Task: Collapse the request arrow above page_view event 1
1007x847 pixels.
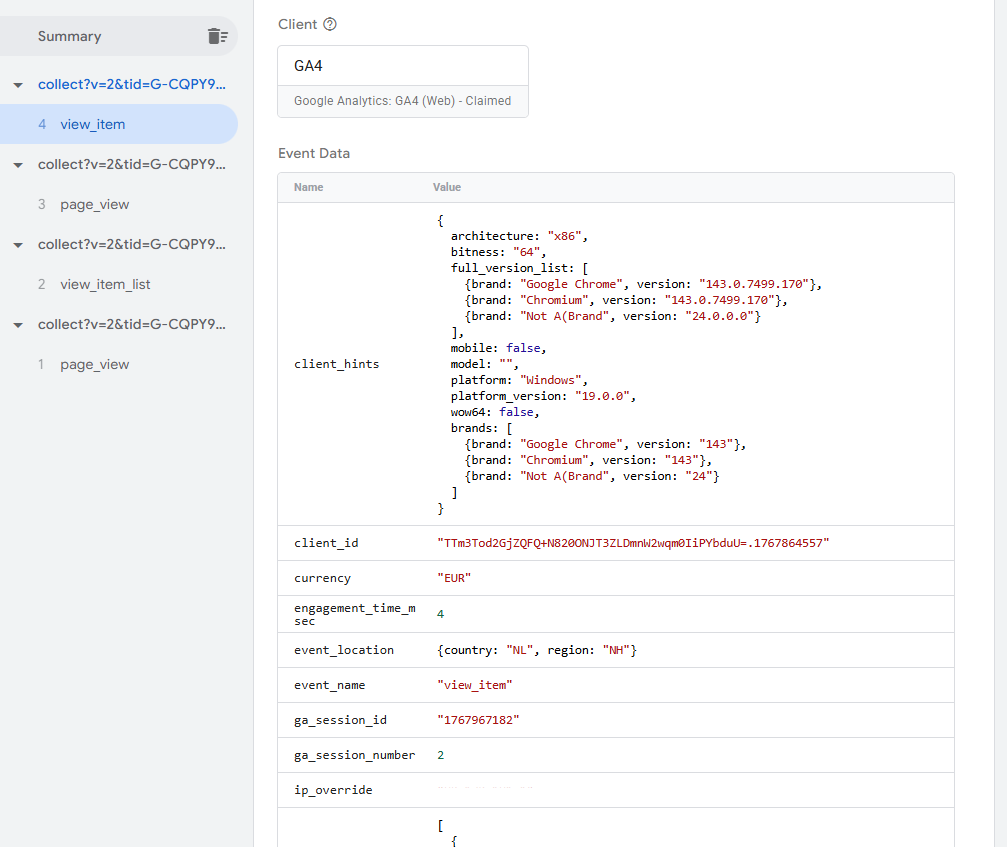Action: [18, 325]
